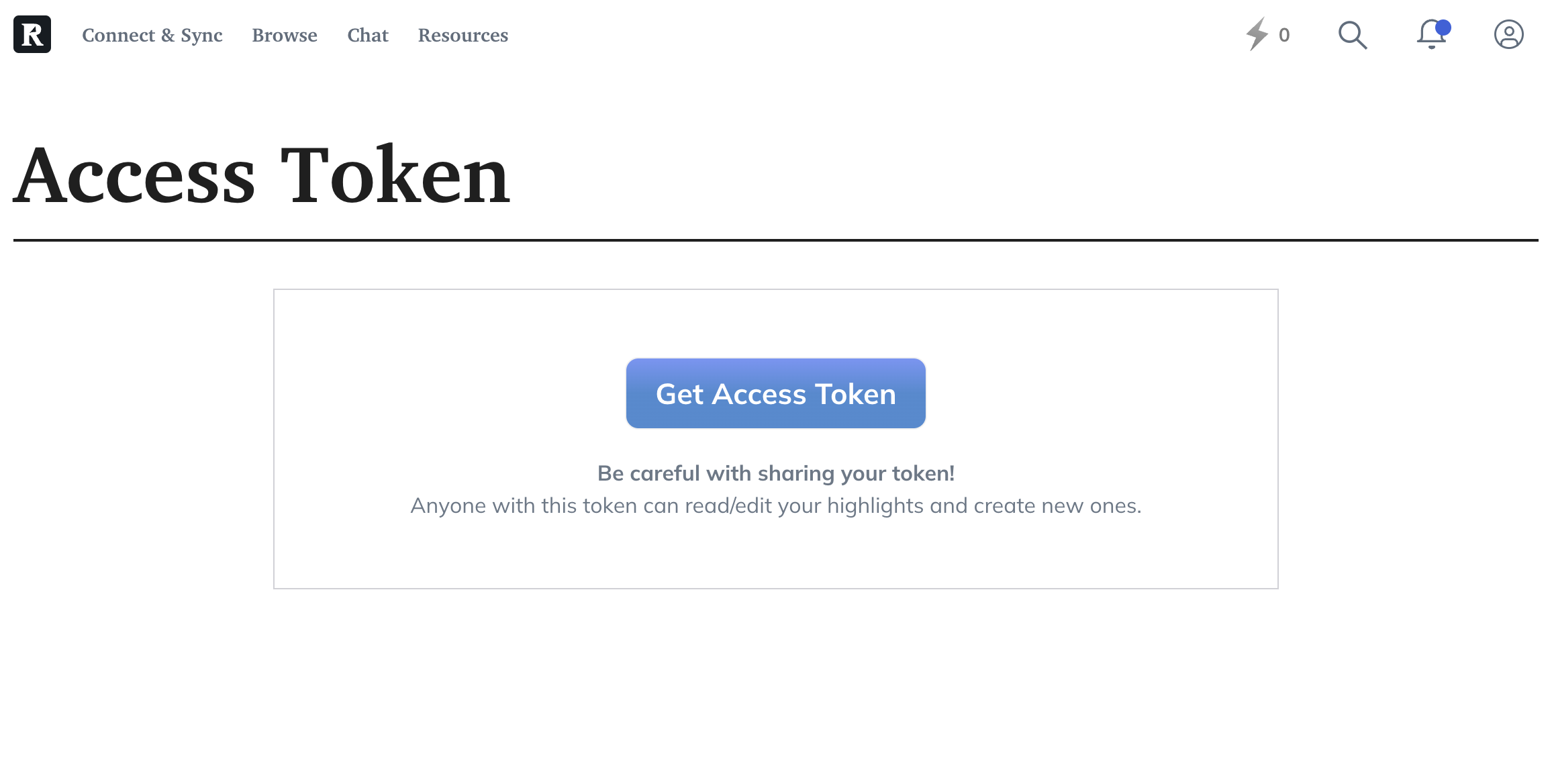
Task: Open the Chat page
Action: pos(368,35)
